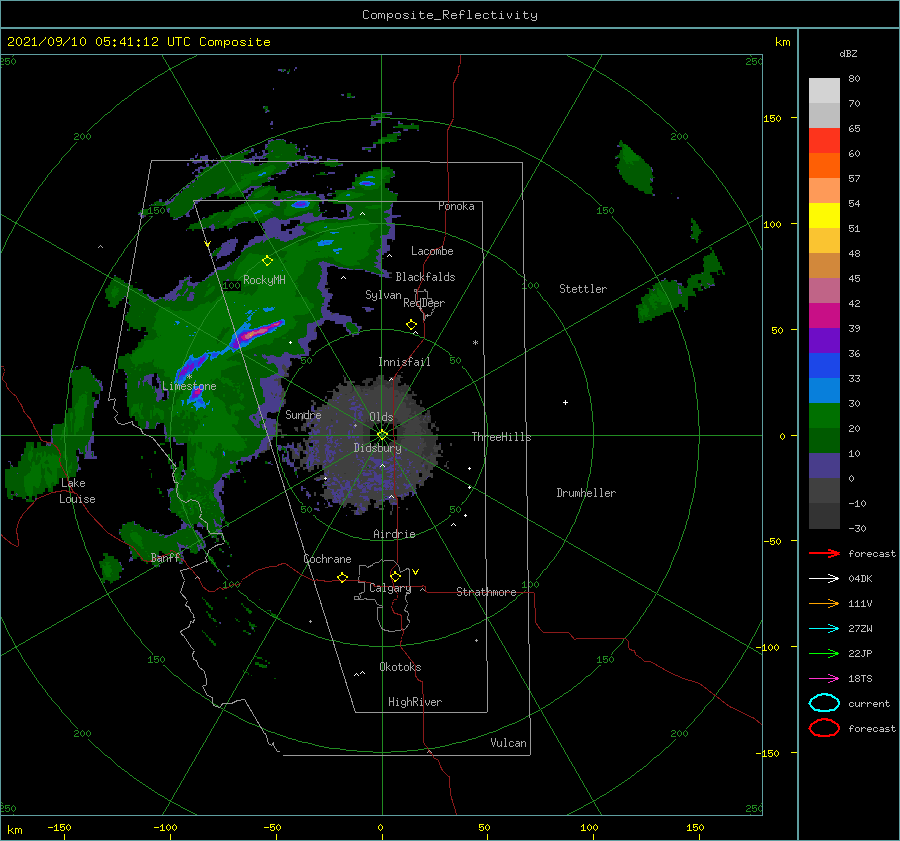Select the green 22JP arrow legend icon

coord(824,653)
